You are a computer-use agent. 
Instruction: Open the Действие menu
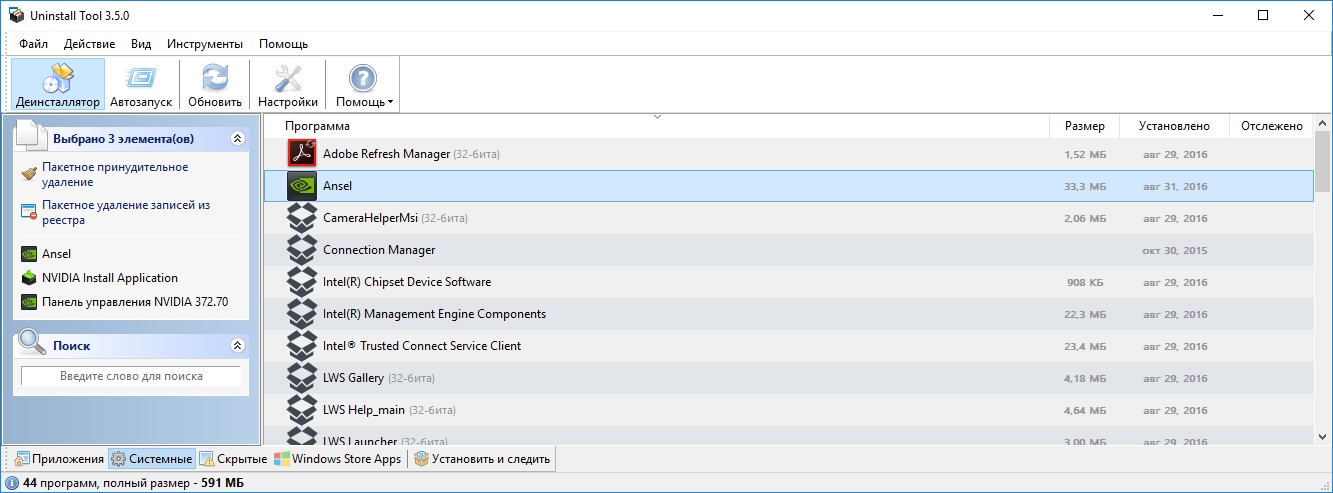point(89,44)
